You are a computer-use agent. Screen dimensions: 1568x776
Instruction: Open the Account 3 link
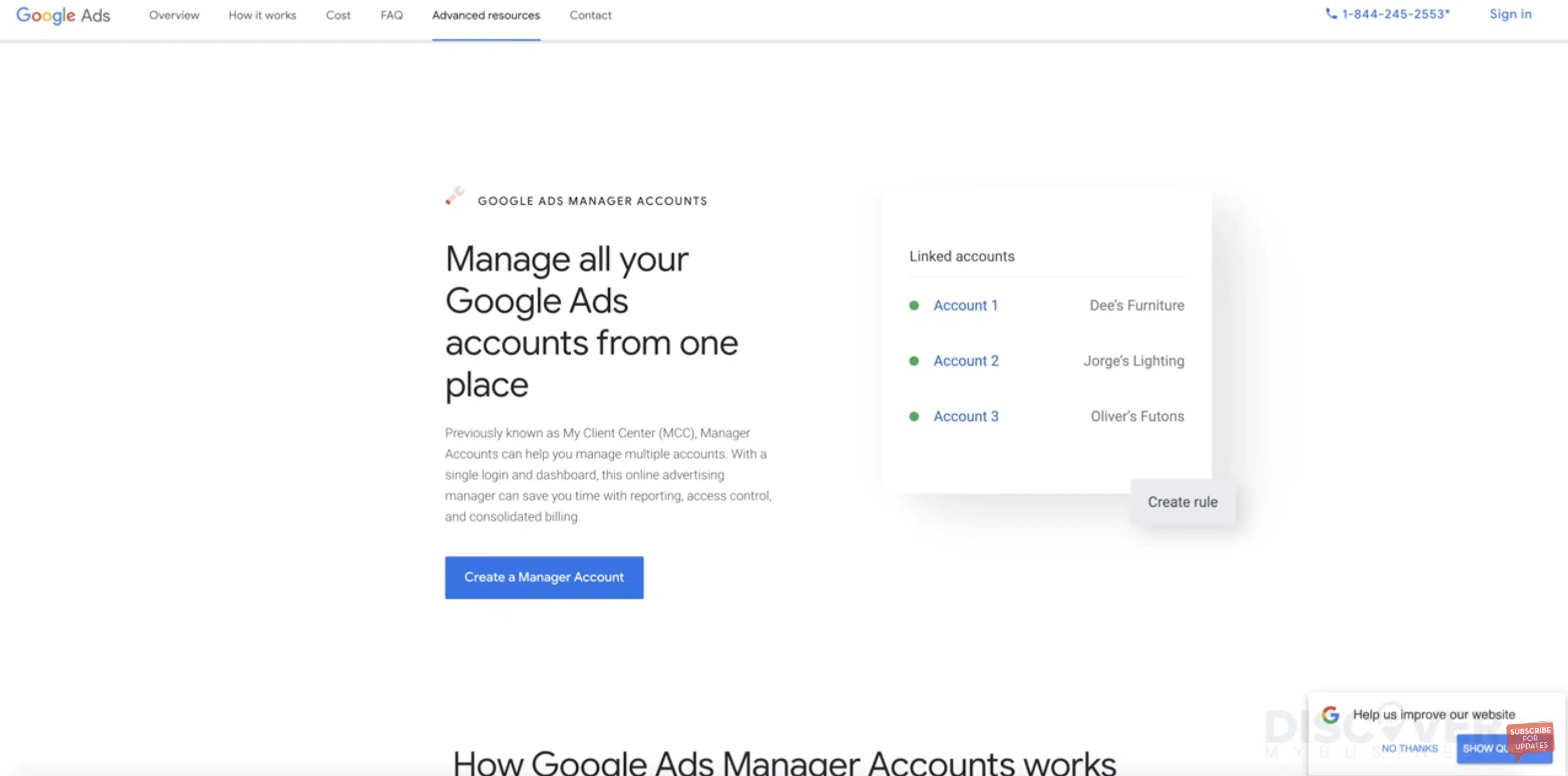(966, 416)
